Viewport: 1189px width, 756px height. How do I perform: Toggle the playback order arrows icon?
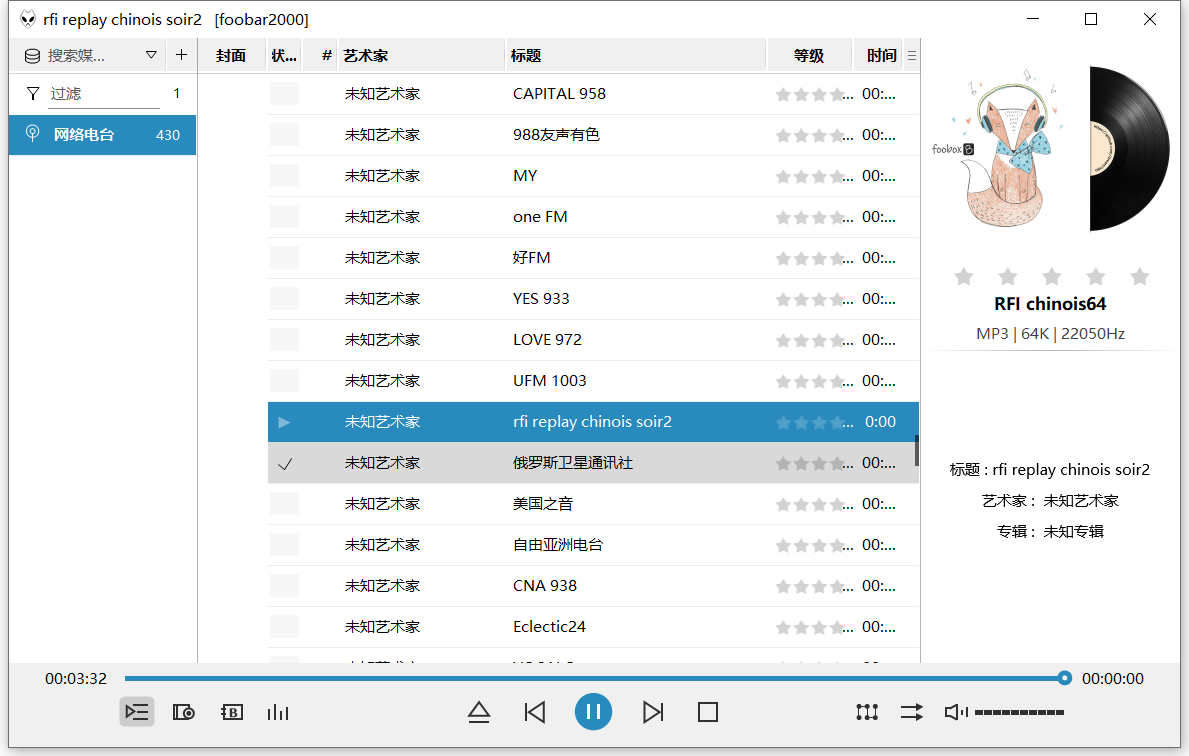pyautogui.click(x=911, y=712)
